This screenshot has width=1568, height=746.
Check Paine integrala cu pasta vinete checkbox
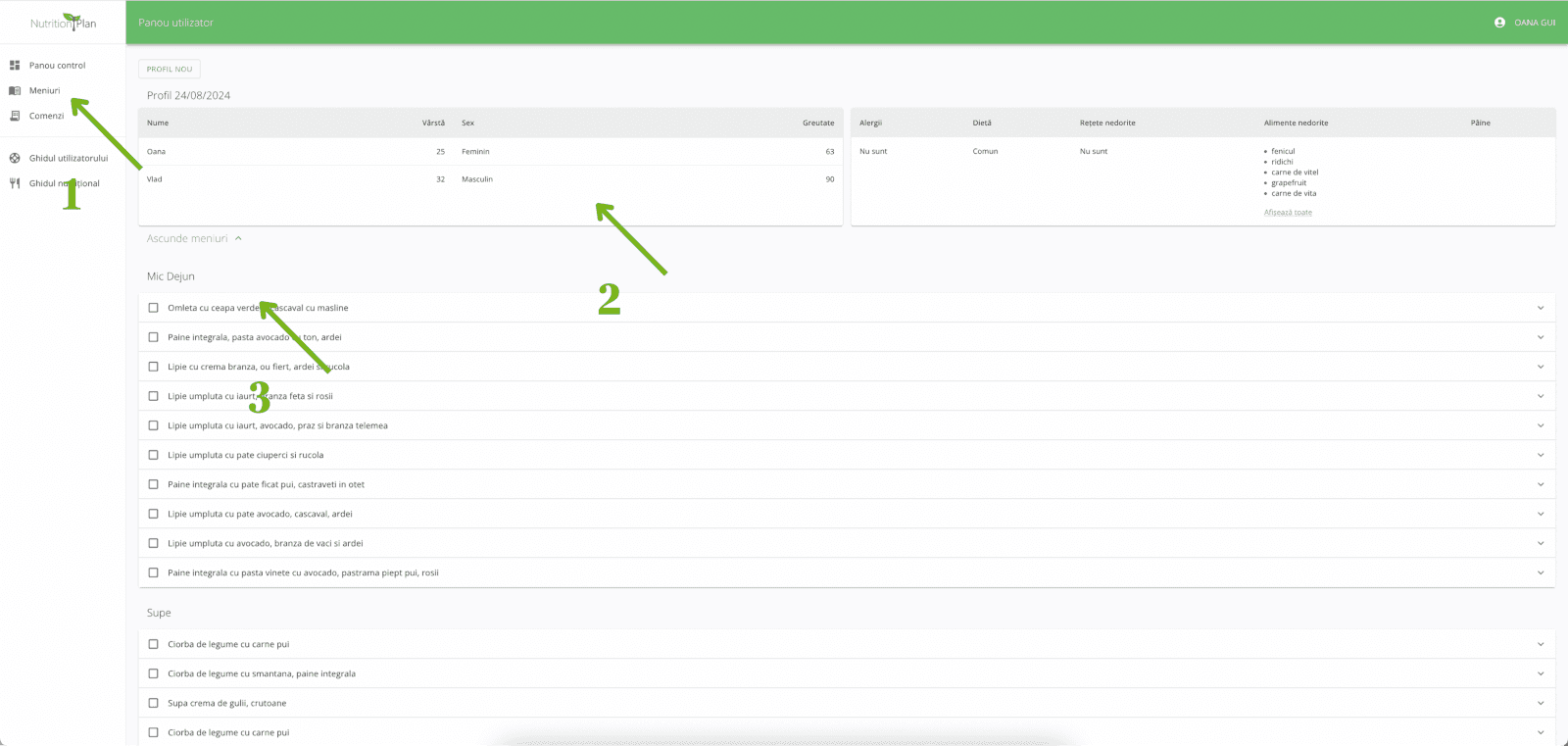pyautogui.click(x=153, y=572)
